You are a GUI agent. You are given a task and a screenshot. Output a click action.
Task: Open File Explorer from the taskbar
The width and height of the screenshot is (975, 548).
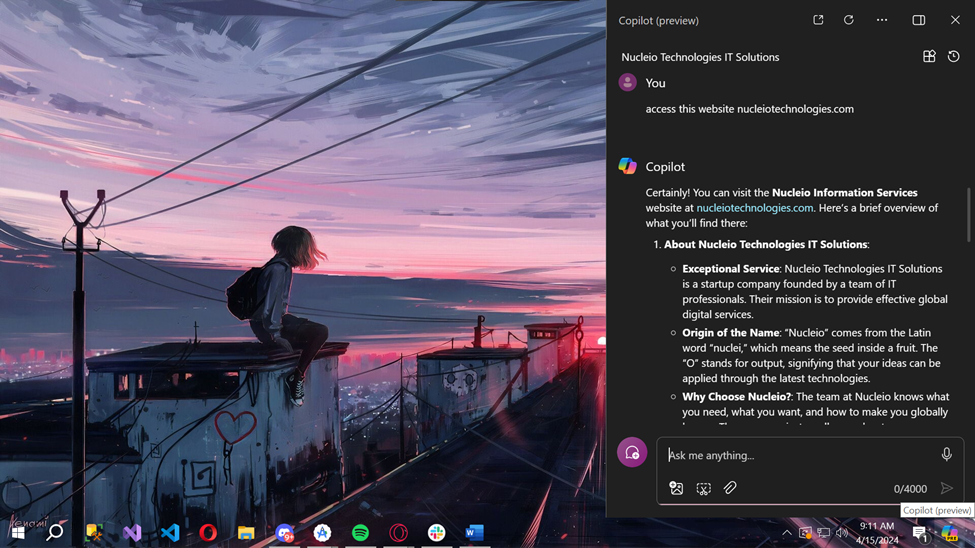(246, 532)
